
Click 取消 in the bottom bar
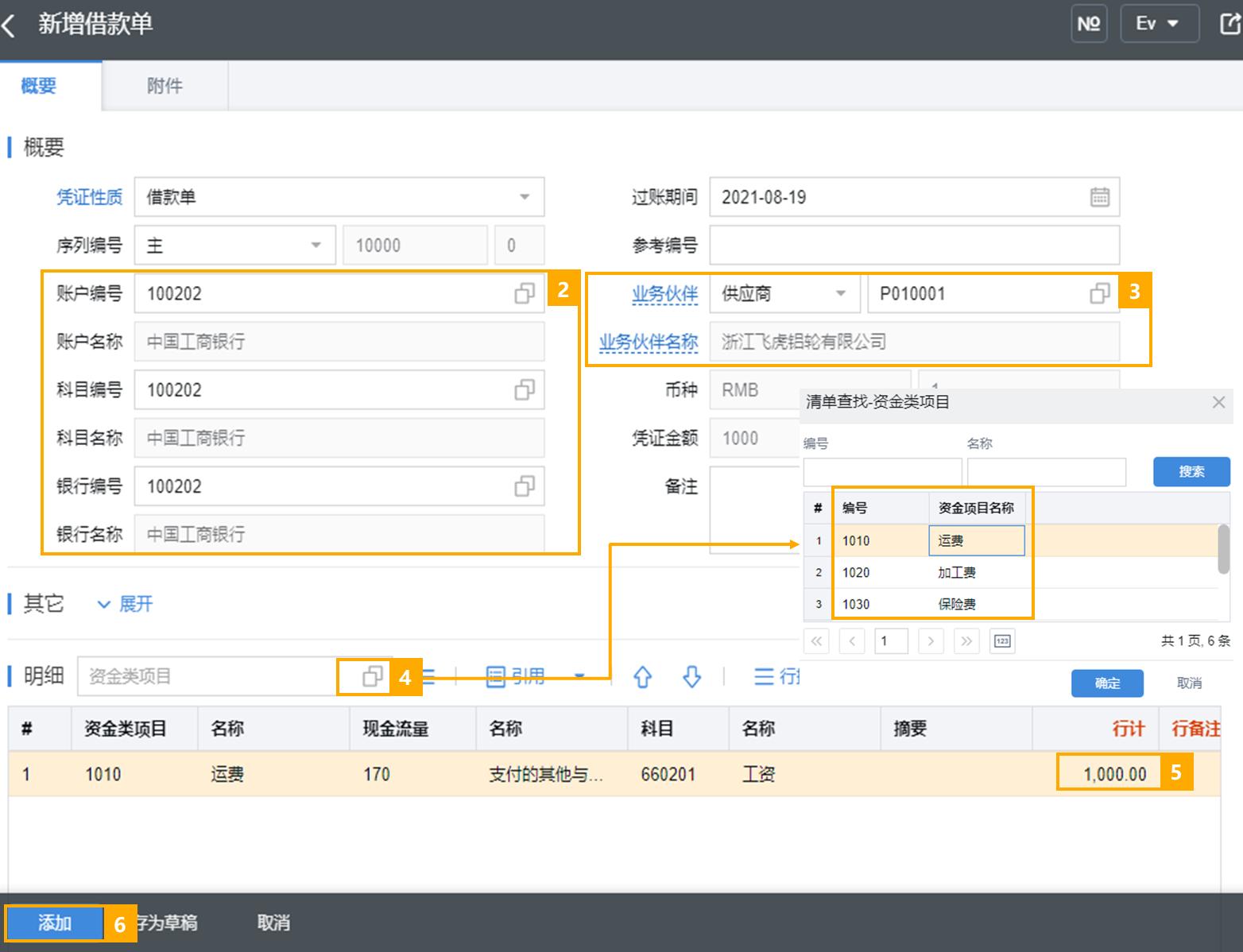(x=273, y=923)
